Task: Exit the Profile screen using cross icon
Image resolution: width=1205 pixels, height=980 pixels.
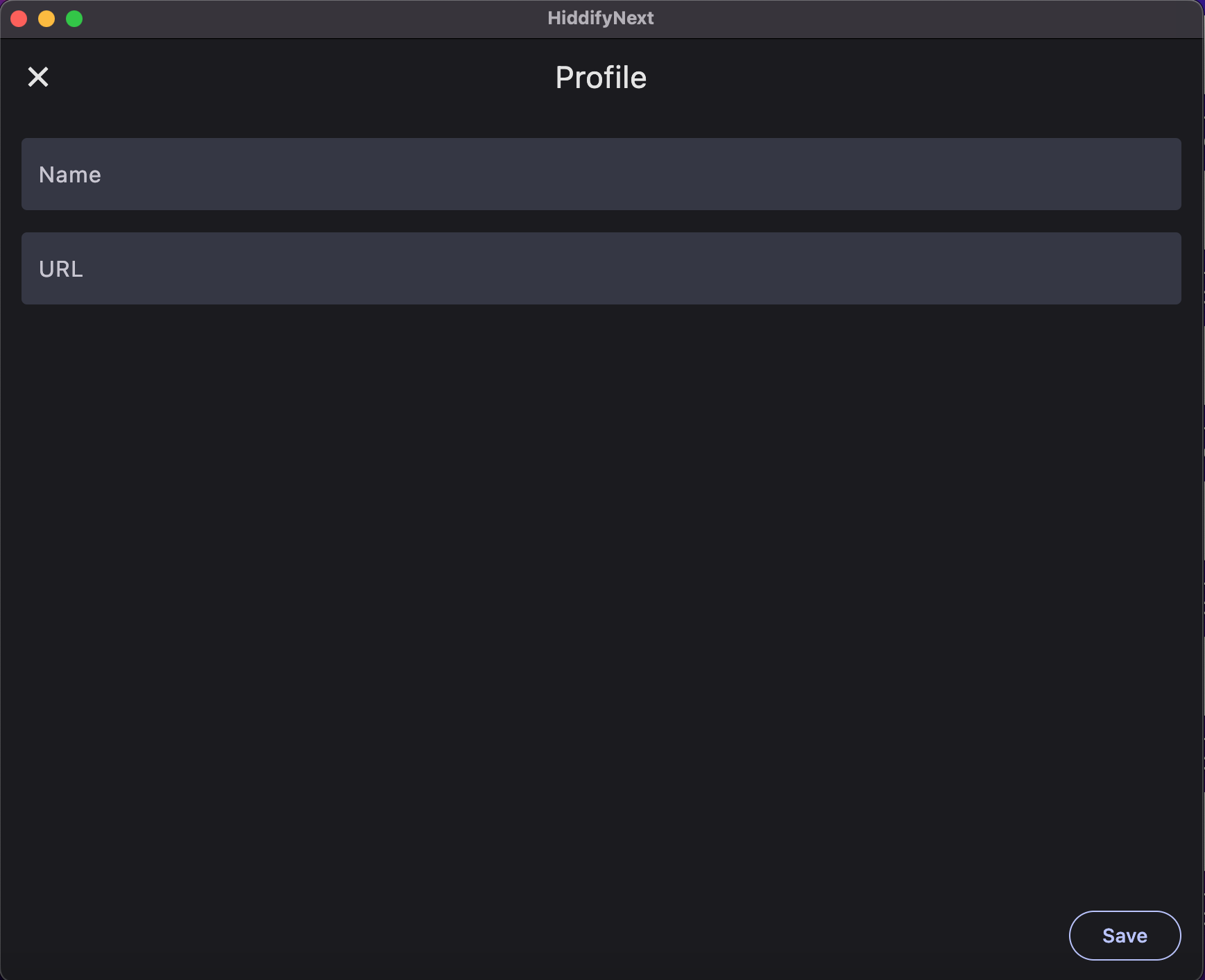Action: 38,77
